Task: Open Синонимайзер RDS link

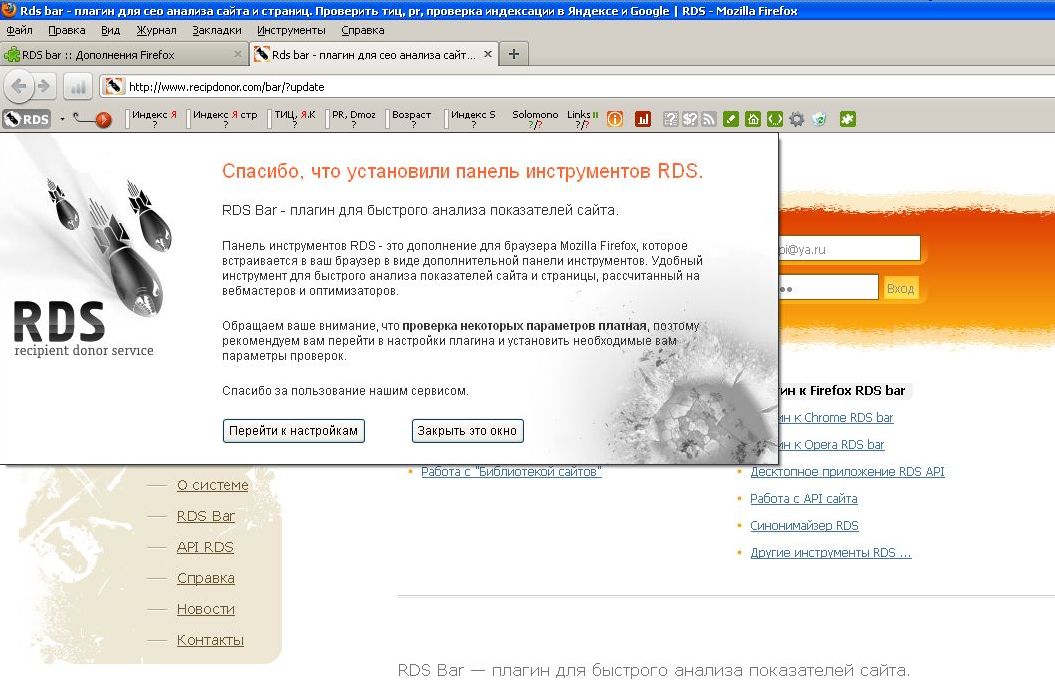Action: 804,525
